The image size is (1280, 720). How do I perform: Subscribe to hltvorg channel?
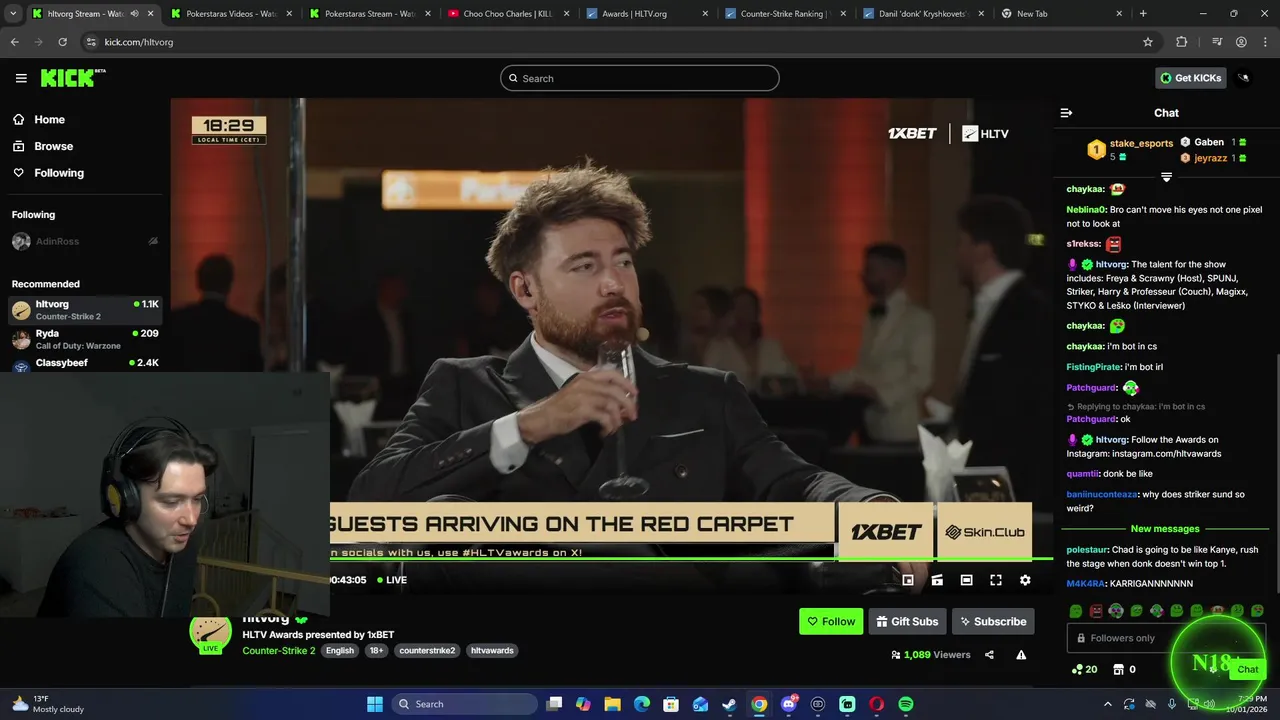pyautogui.click(x=993, y=621)
